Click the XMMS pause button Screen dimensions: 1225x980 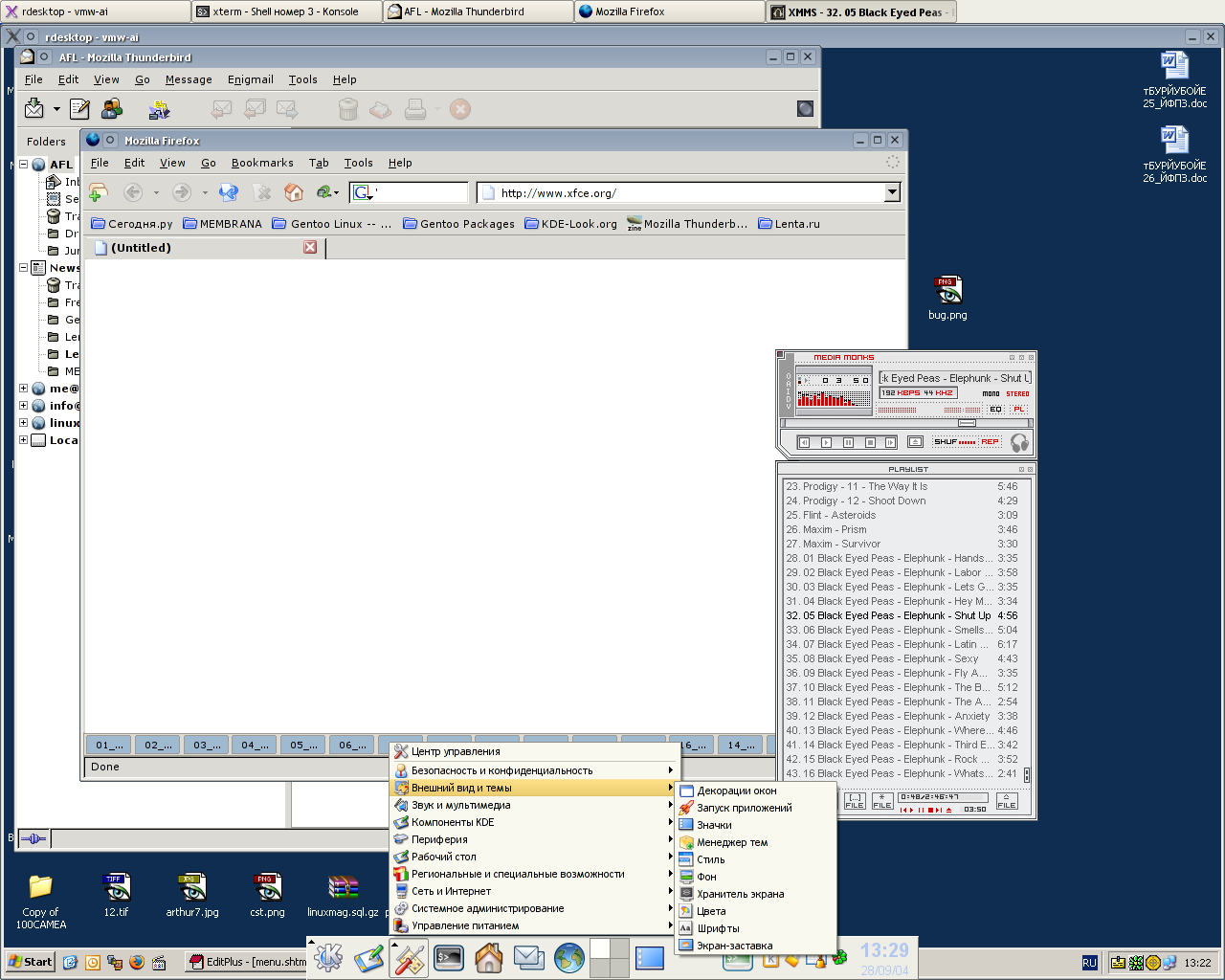tap(848, 442)
